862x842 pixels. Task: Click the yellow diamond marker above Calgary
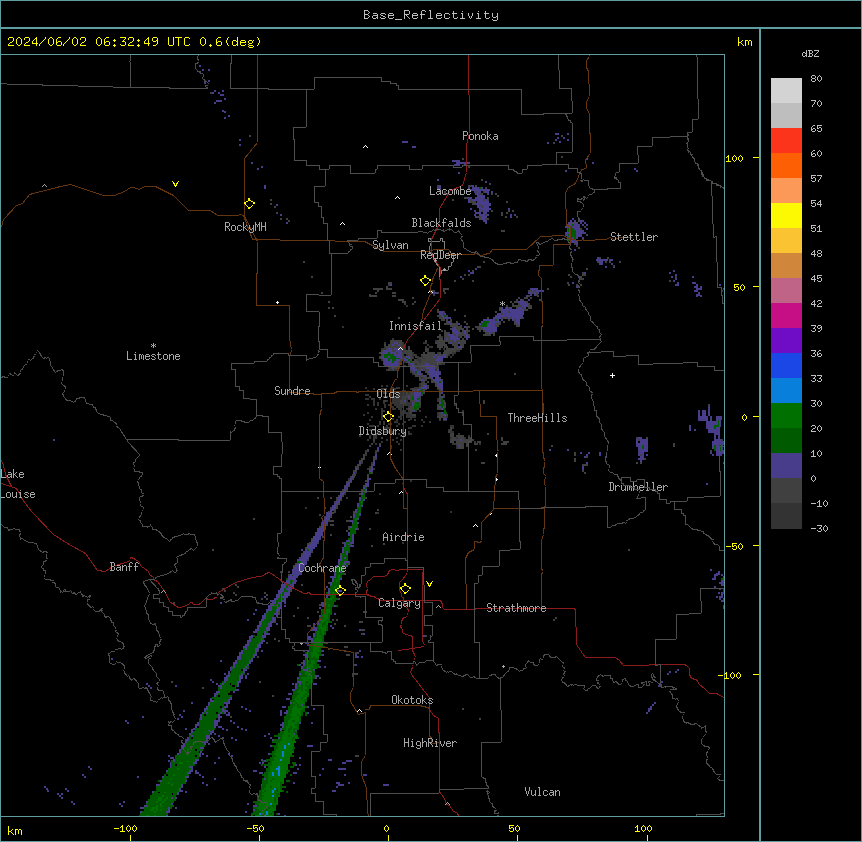coord(405,589)
